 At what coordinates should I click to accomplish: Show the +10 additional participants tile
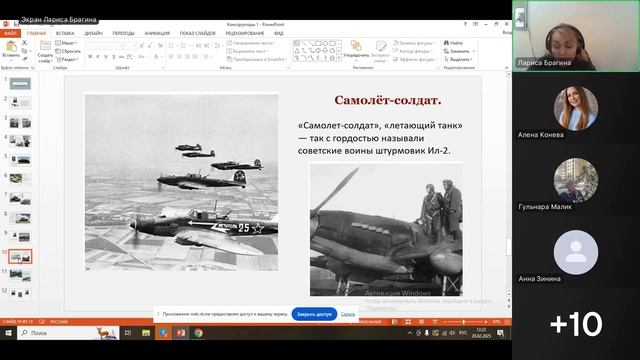576,324
